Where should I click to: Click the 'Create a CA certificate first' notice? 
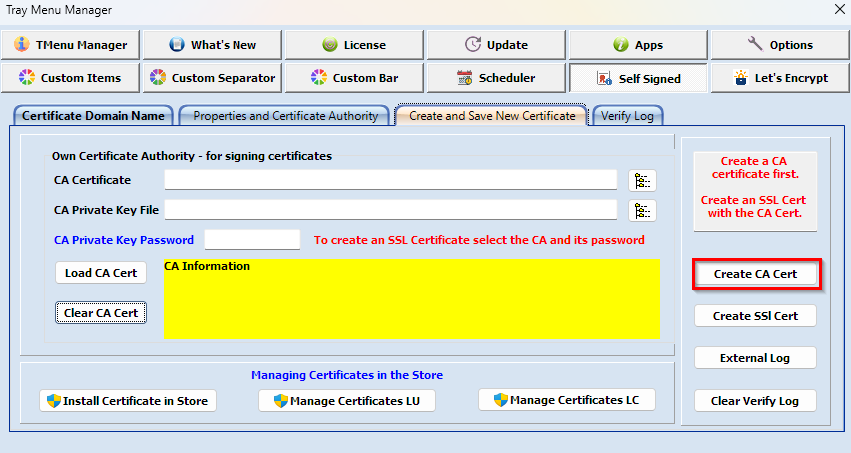click(755, 192)
